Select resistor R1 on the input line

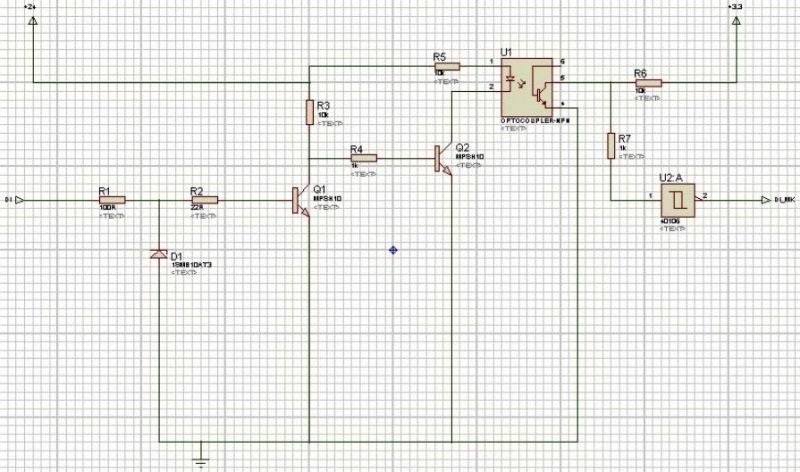[111, 200]
